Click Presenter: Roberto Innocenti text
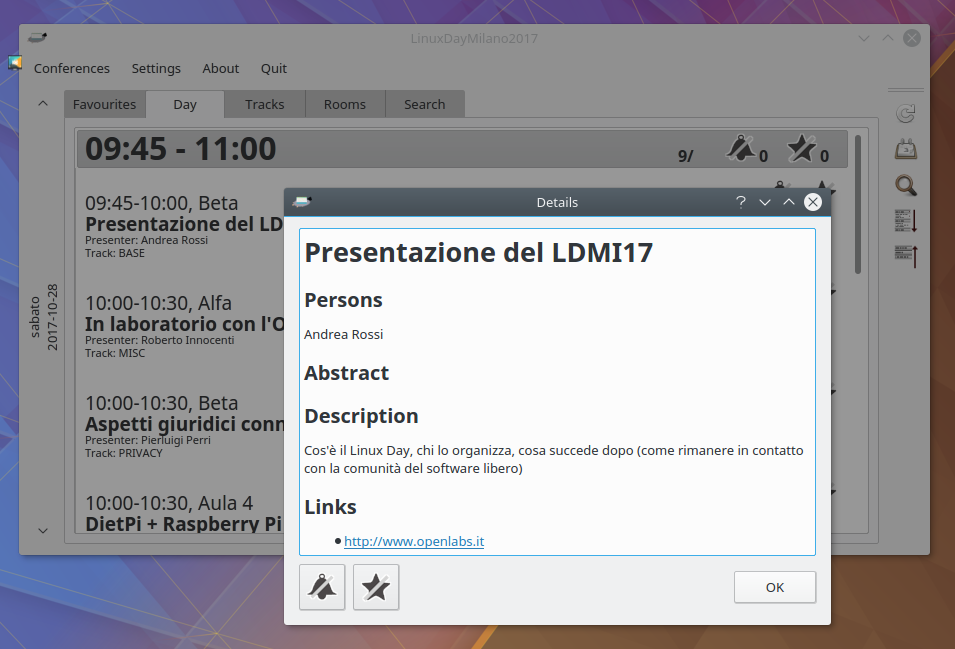Viewport: 955px width, 649px height. pyautogui.click(x=160, y=340)
